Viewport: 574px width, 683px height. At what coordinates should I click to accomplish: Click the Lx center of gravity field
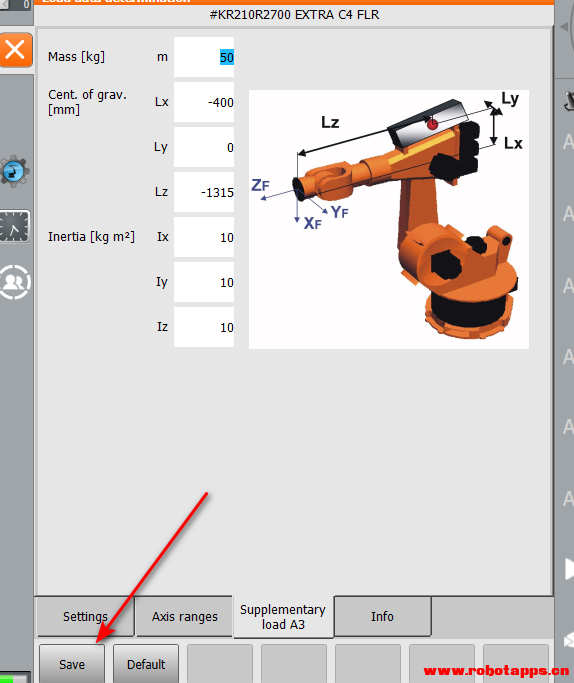pyautogui.click(x=204, y=102)
